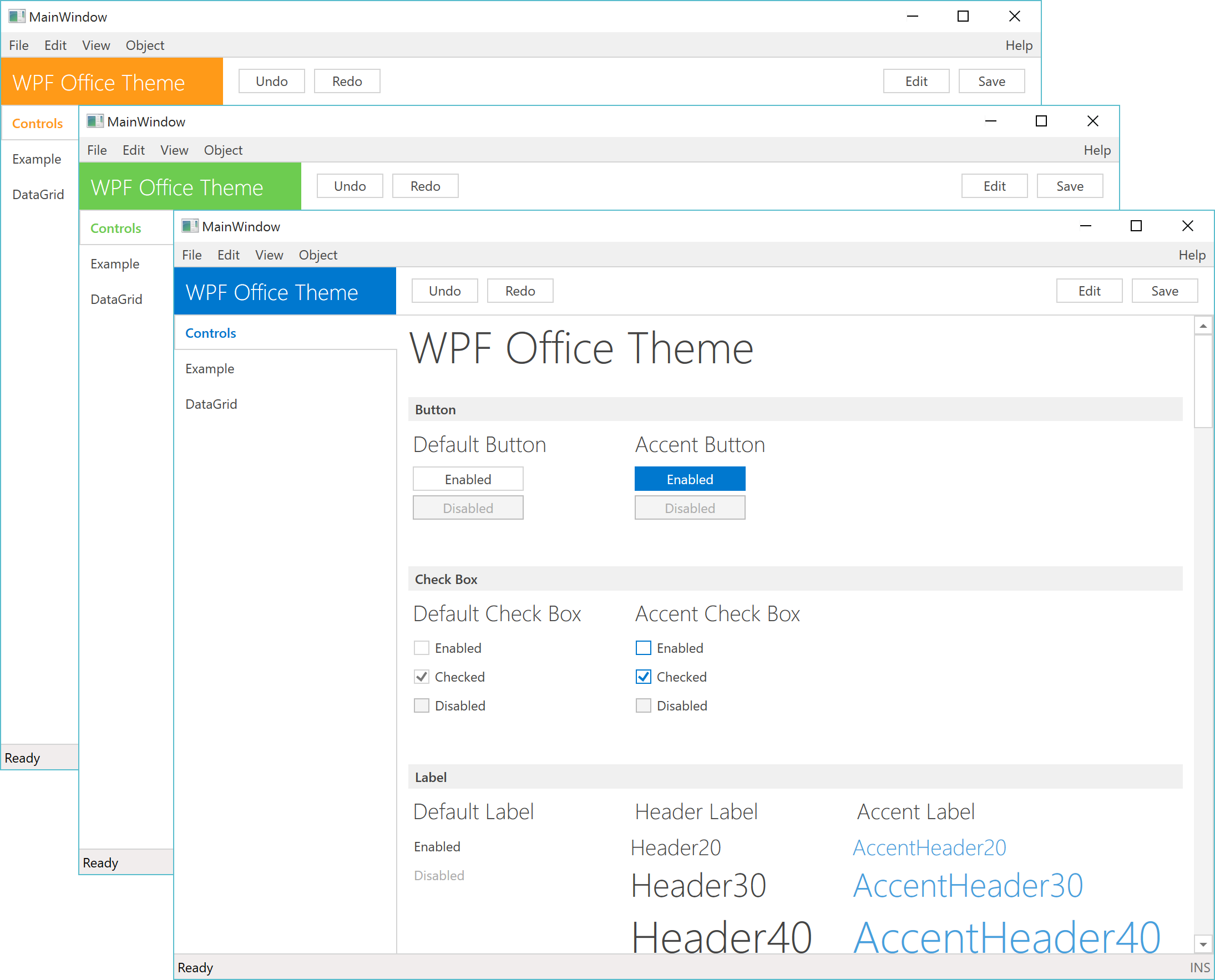The image size is (1215, 980).
Task: Minimize the green-themed middle window
Action: pyautogui.click(x=990, y=121)
